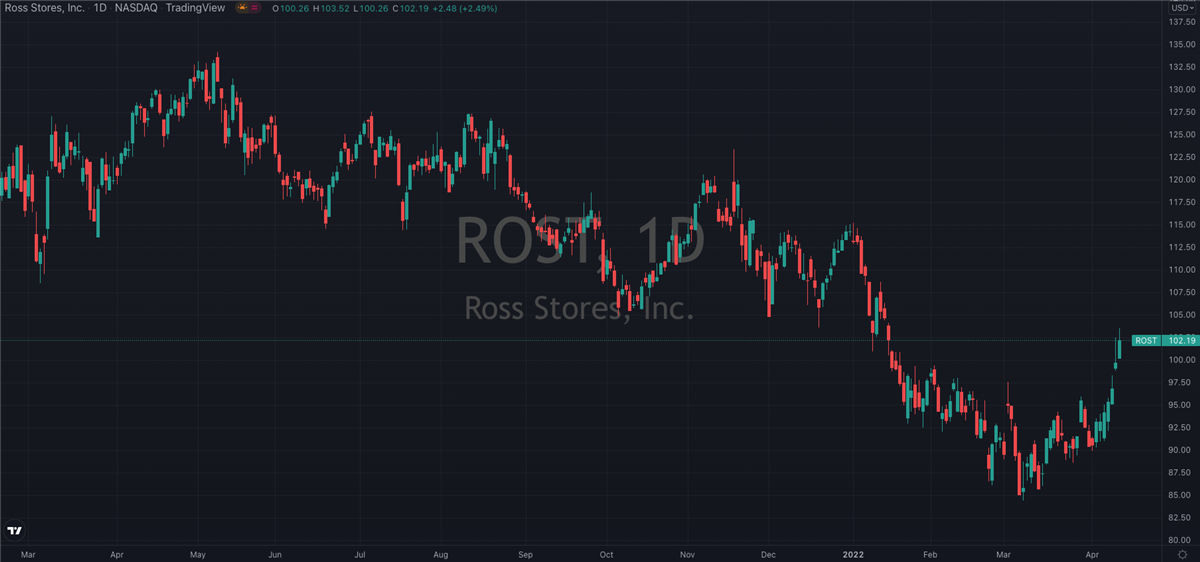Click the TradingView text in header
The image size is (1200, 562).
198,8
